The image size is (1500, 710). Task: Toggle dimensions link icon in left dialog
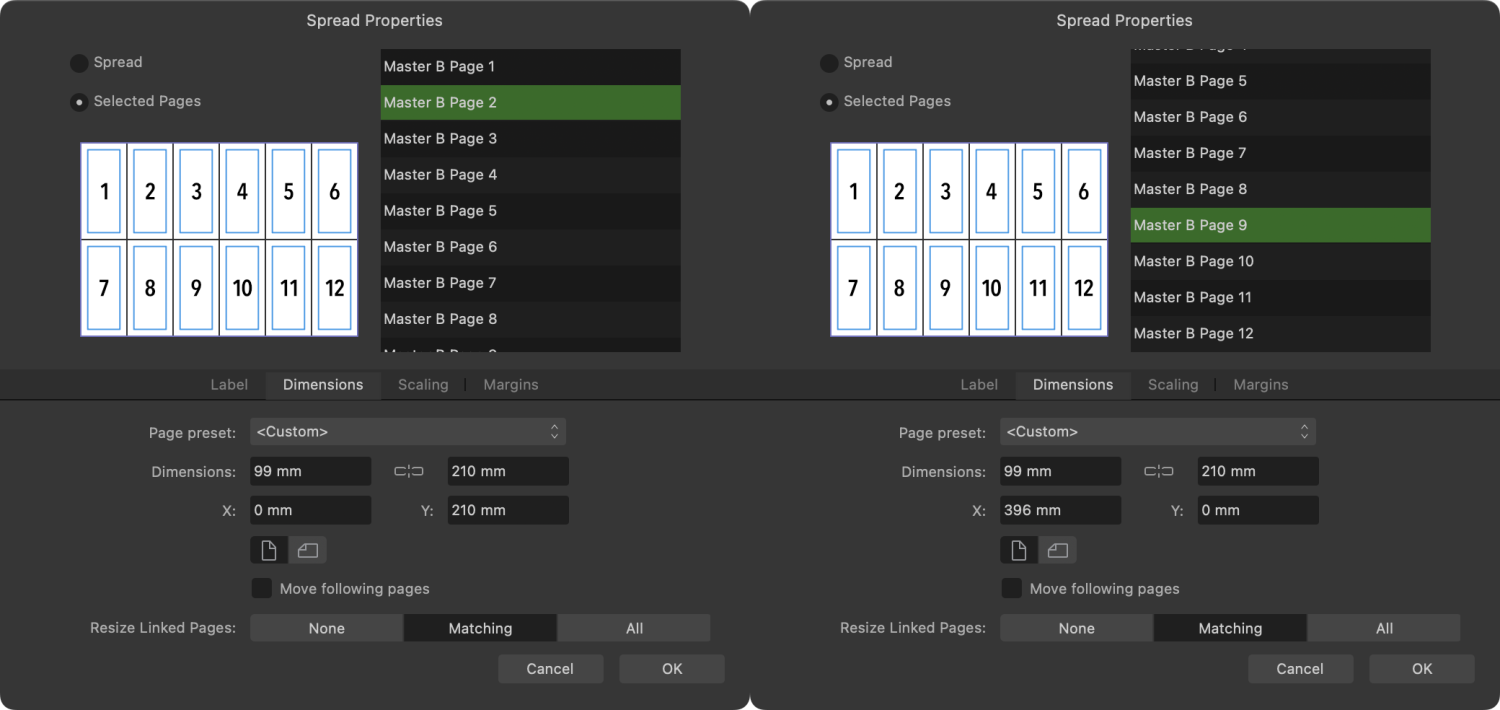[x=408, y=471]
